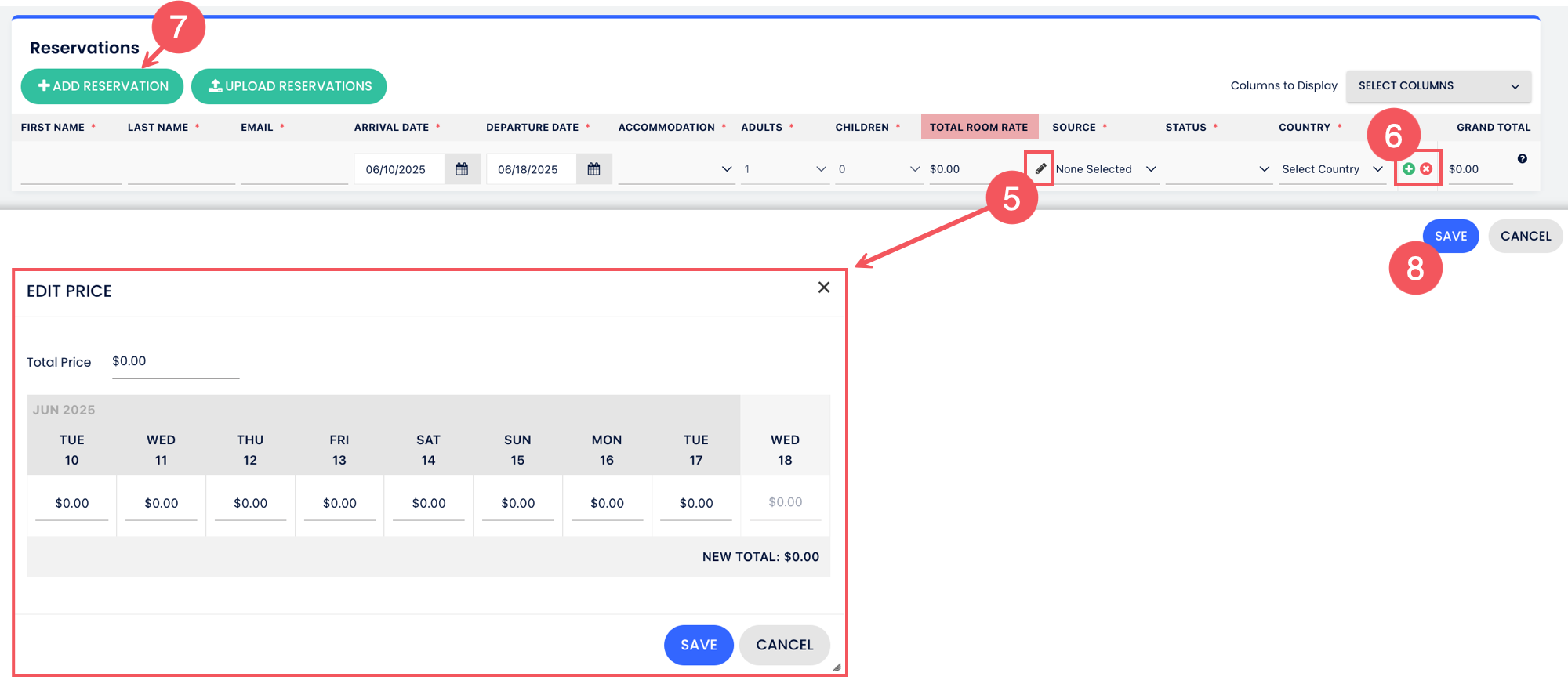Click the red remove-row icon
Screen dimensions: 1568x691
(x=1426, y=168)
